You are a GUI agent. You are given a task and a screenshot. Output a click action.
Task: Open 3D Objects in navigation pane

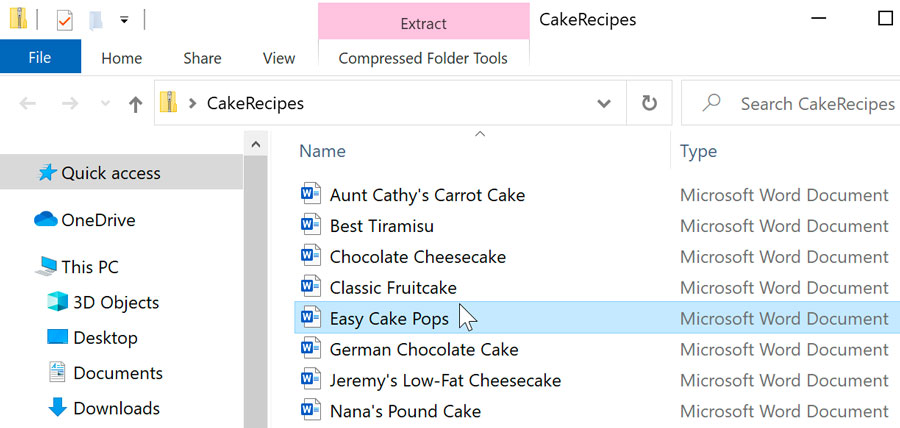click(116, 302)
